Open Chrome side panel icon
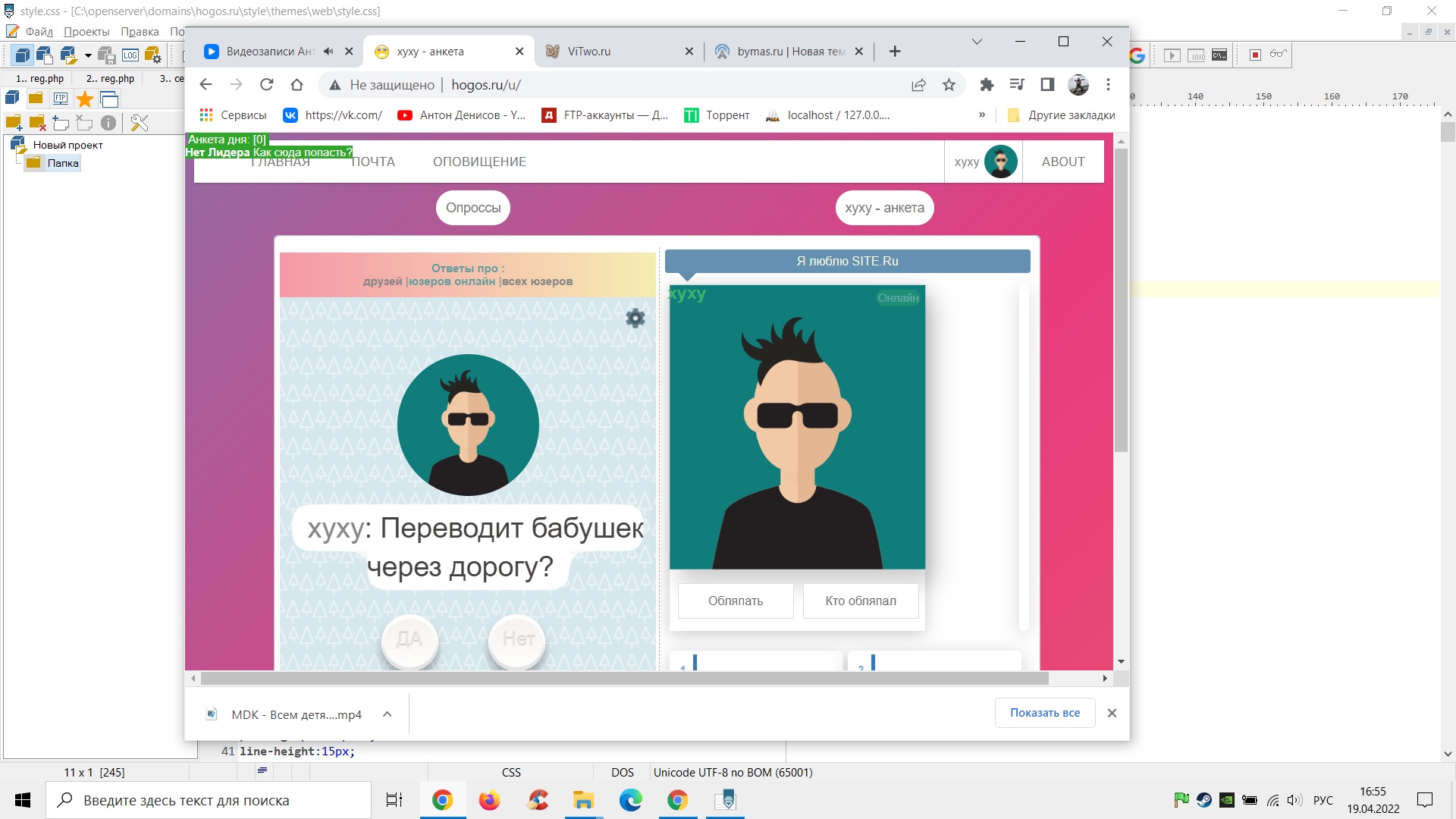 (1047, 85)
